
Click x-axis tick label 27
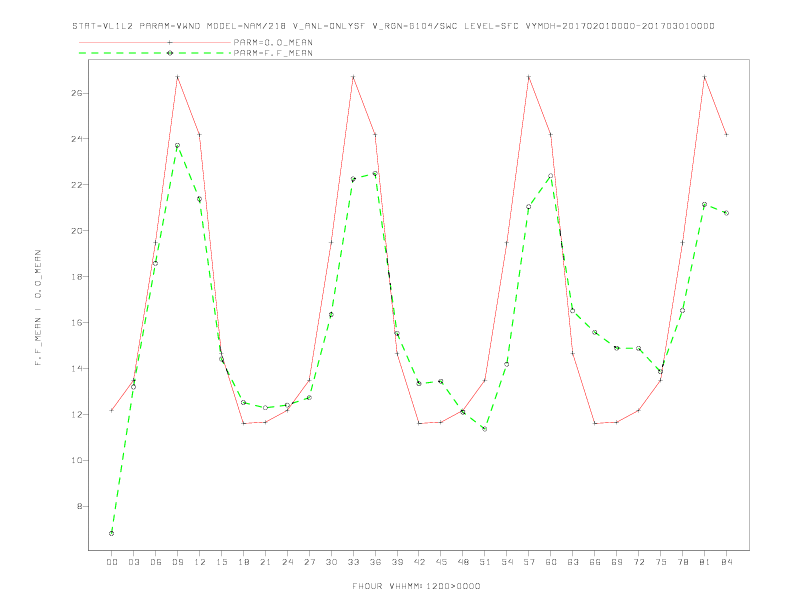coord(309,562)
